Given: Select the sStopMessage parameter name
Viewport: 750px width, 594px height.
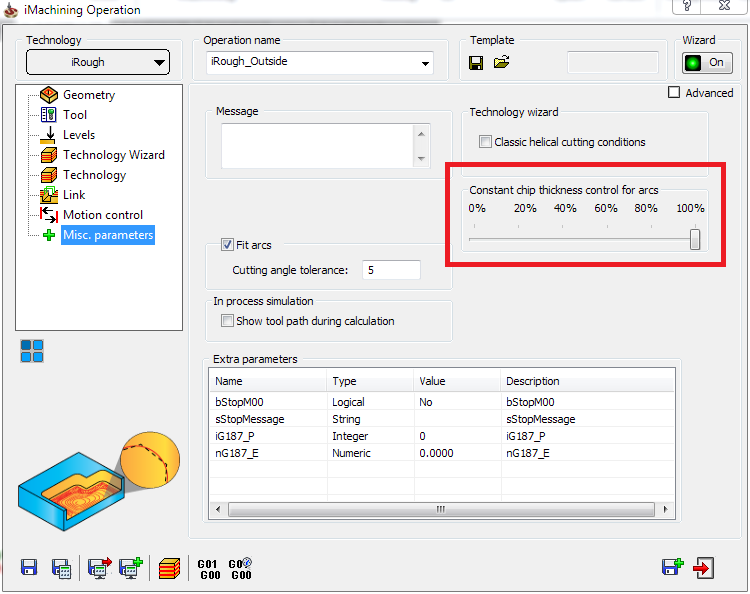Looking at the screenshot, I should point(250,419).
